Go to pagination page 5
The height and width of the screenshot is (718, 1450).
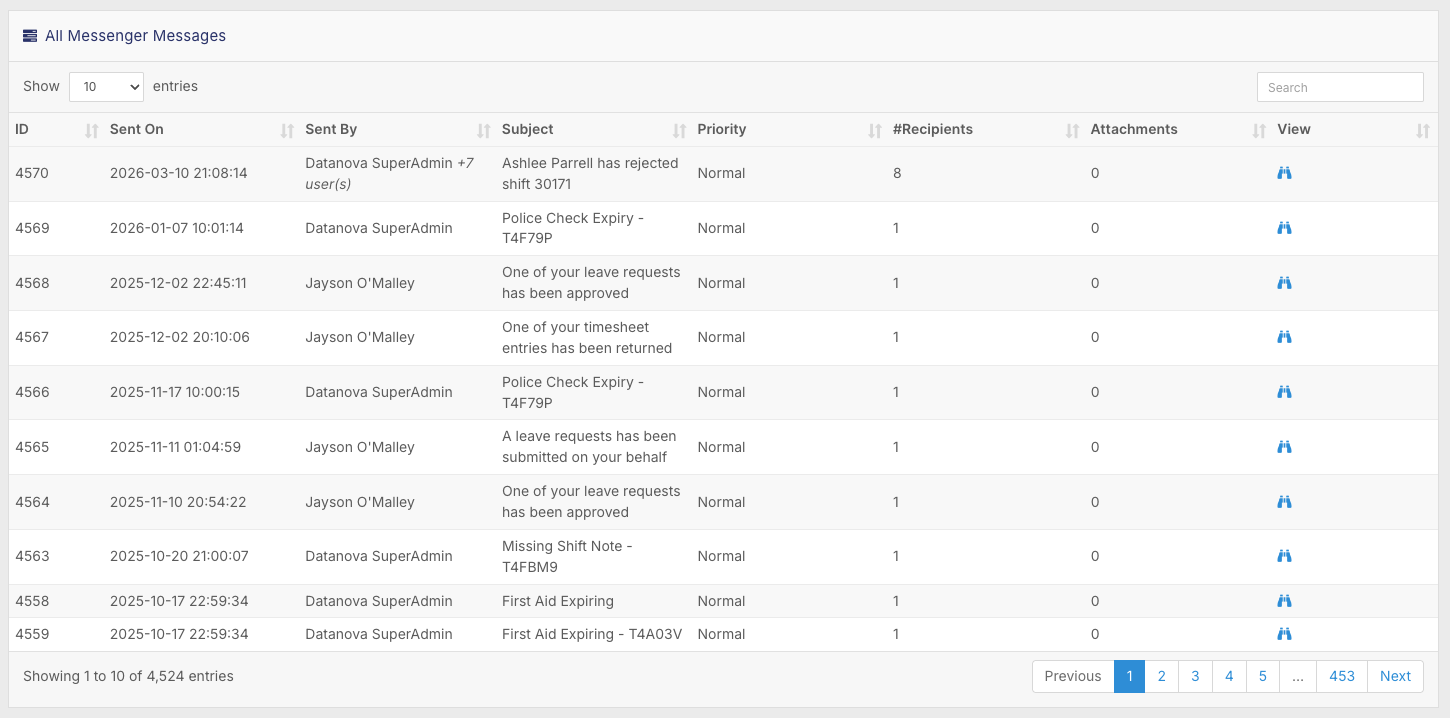(1263, 676)
